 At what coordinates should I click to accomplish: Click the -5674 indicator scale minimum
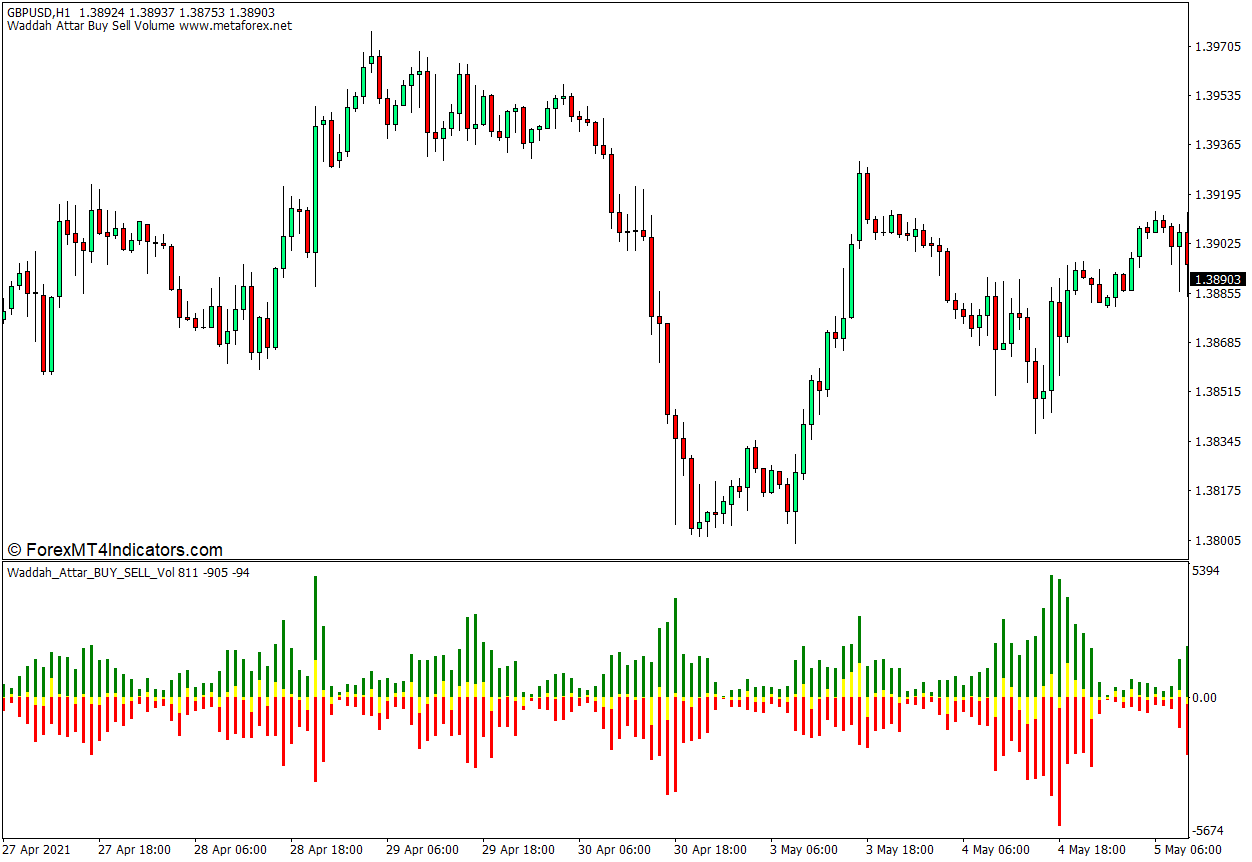click(1208, 830)
